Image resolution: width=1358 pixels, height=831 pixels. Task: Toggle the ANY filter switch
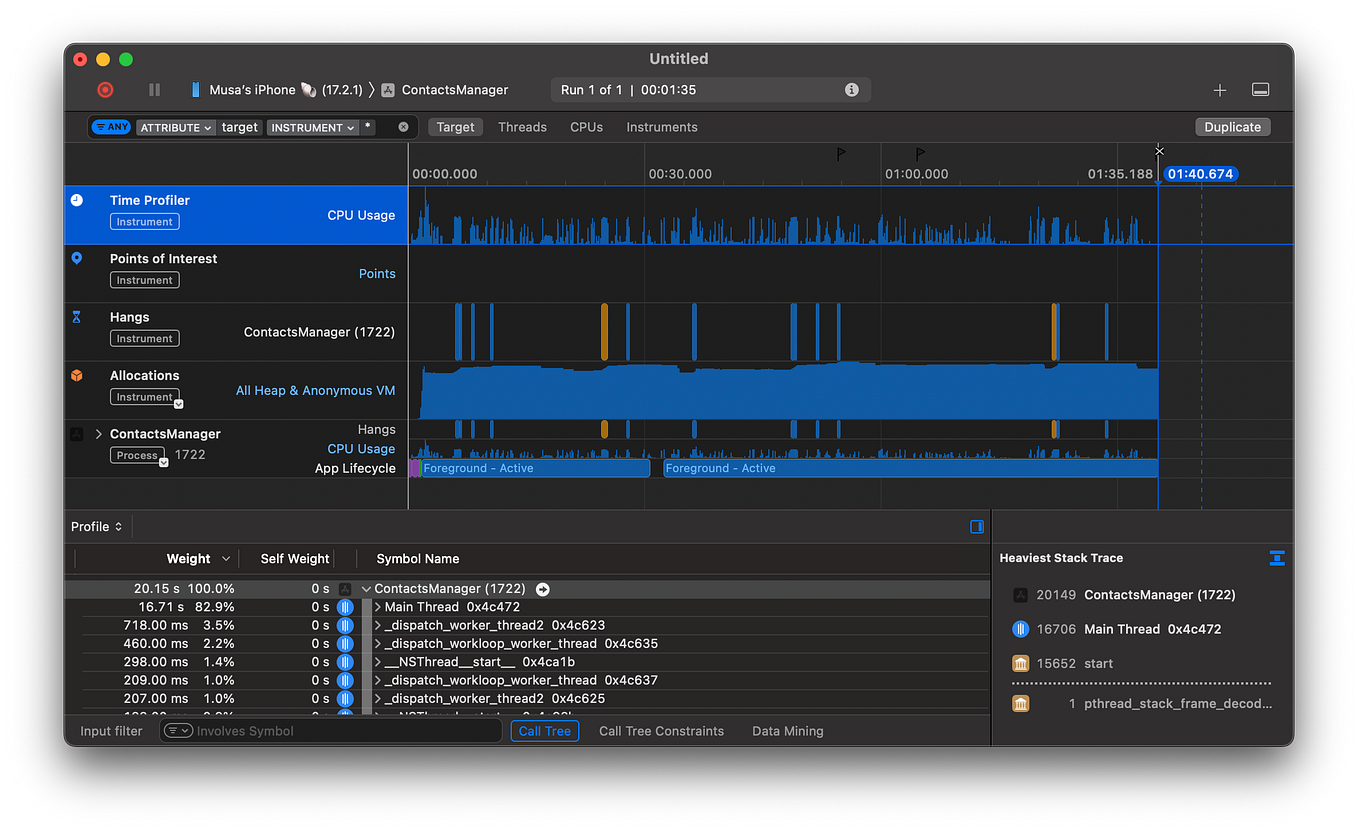110,126
